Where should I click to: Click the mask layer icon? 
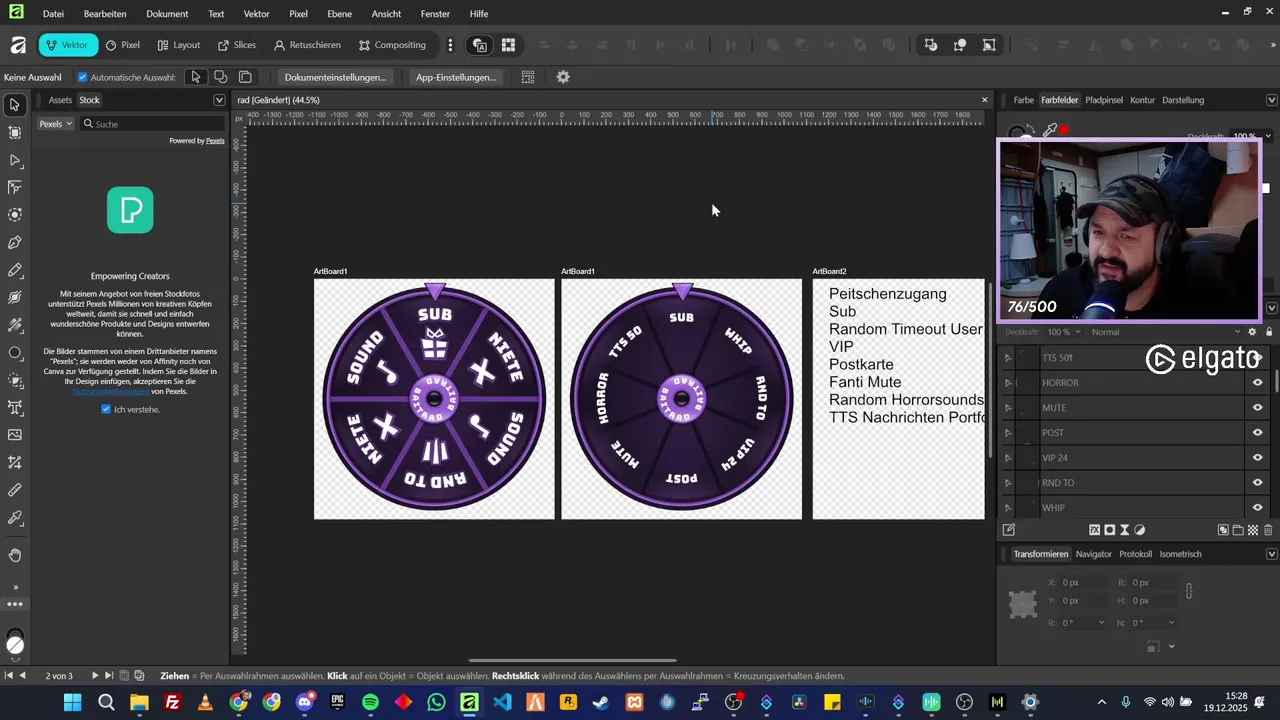coord(1110,530)
